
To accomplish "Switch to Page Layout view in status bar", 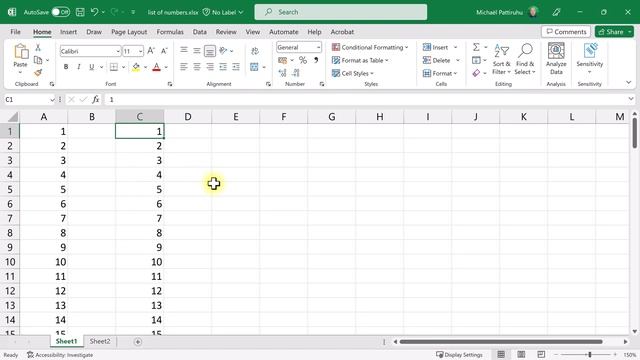I will coord(521,354).
